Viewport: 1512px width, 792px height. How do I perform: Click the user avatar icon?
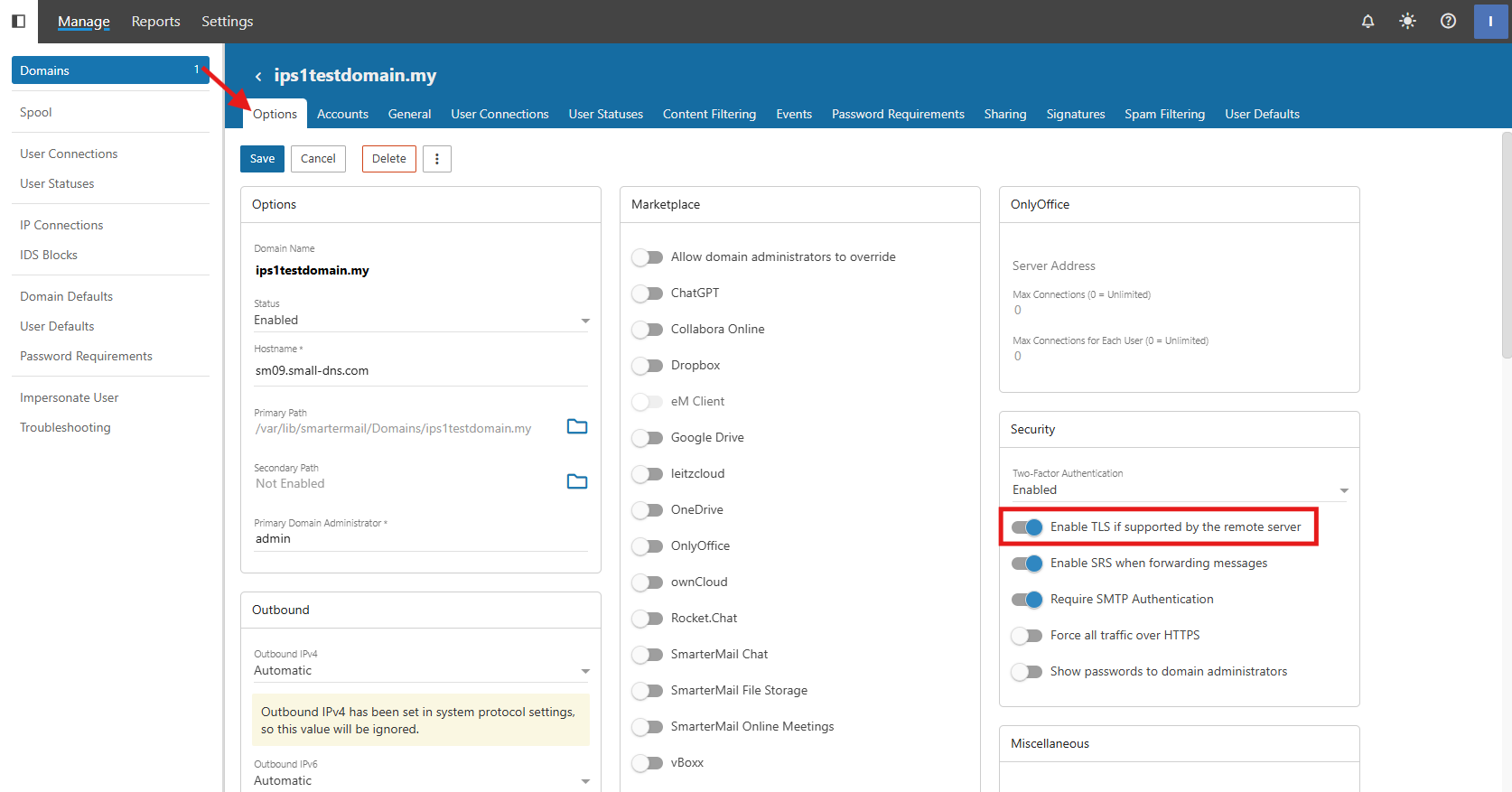coord(1490,21)
